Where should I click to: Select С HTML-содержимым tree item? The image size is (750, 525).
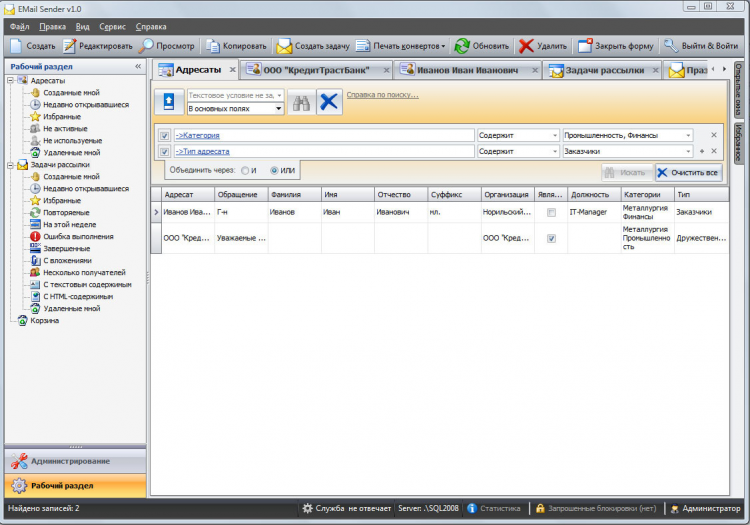pos(78,296)
